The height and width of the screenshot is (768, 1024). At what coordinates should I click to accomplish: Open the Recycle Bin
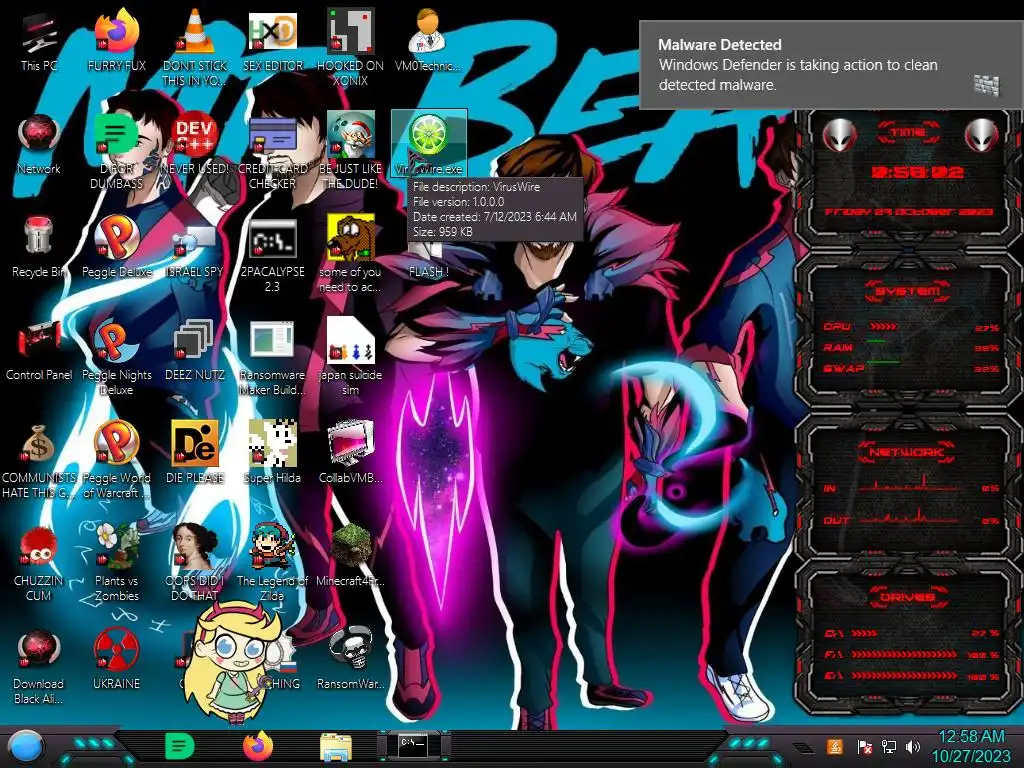click(39, 247)
